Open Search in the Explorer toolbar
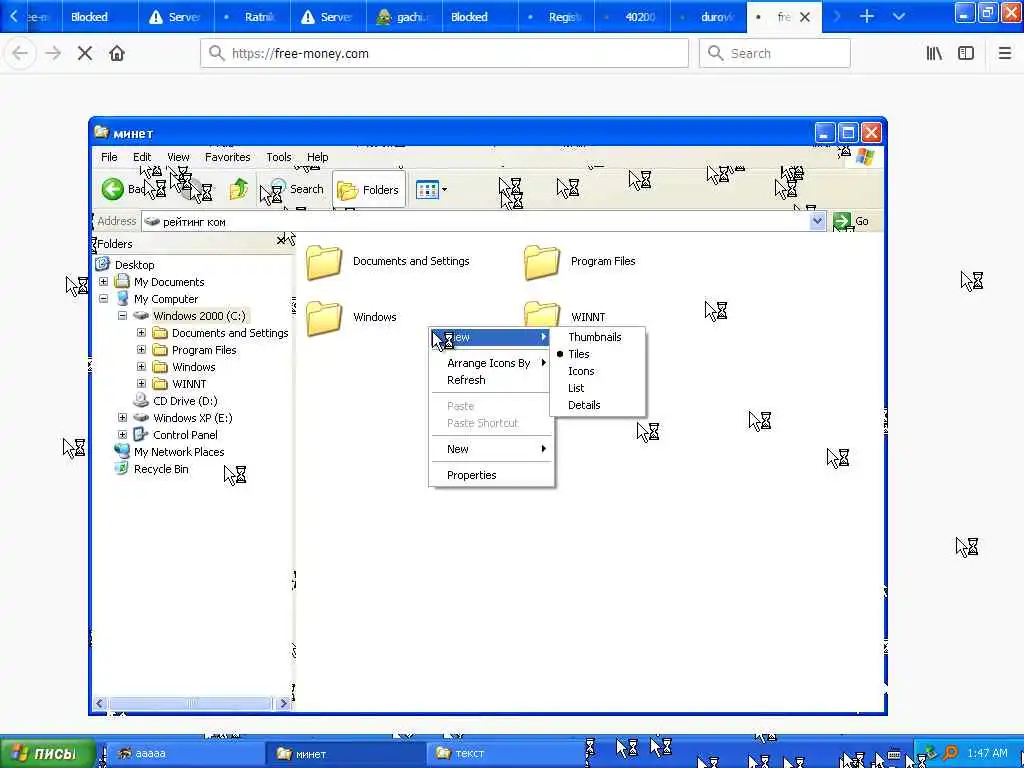The width and height of the screenshot is (1024, 768). pos(296,189)
